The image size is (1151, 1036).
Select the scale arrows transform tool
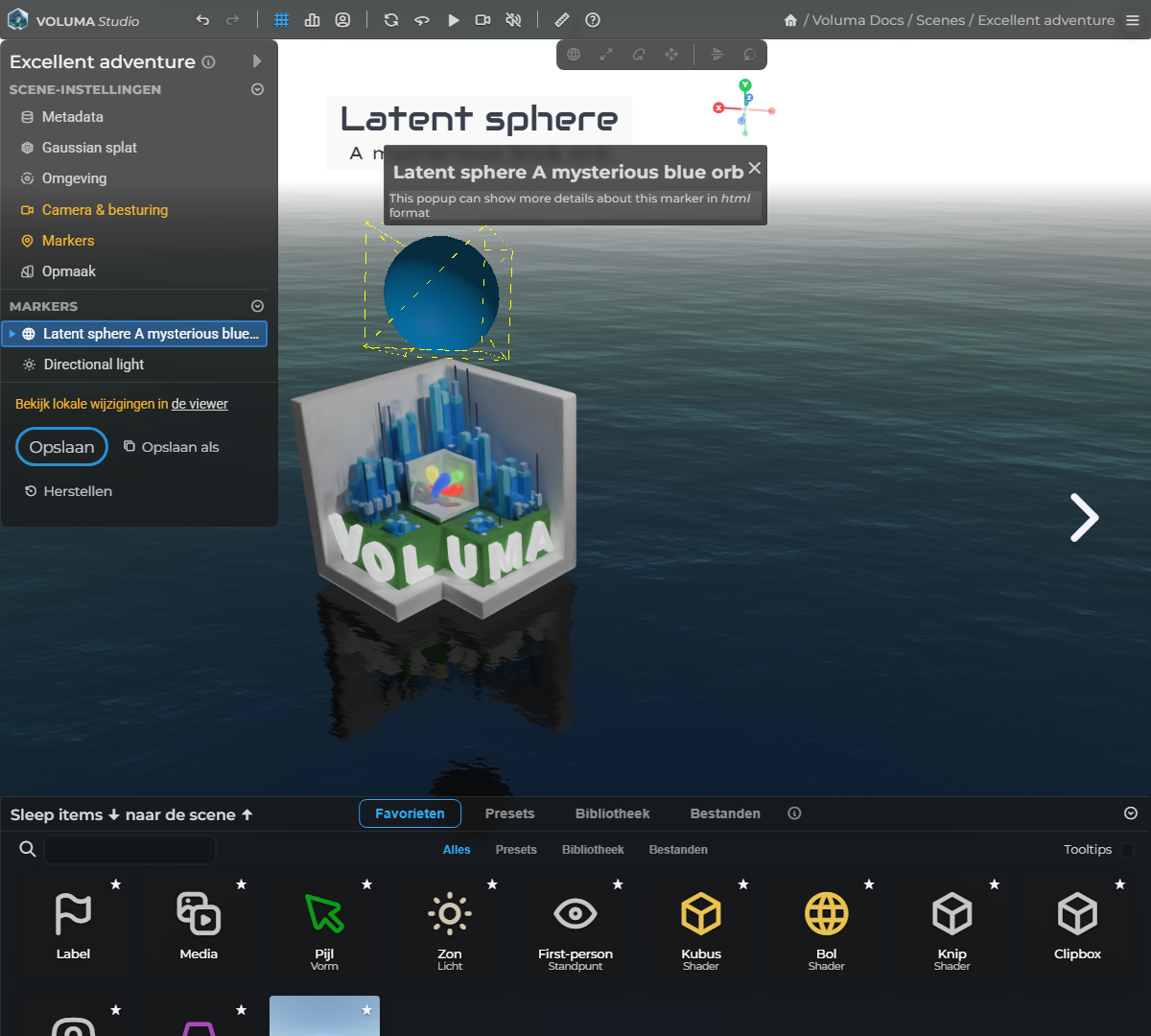pyautogui.click(x=606, y=55)
